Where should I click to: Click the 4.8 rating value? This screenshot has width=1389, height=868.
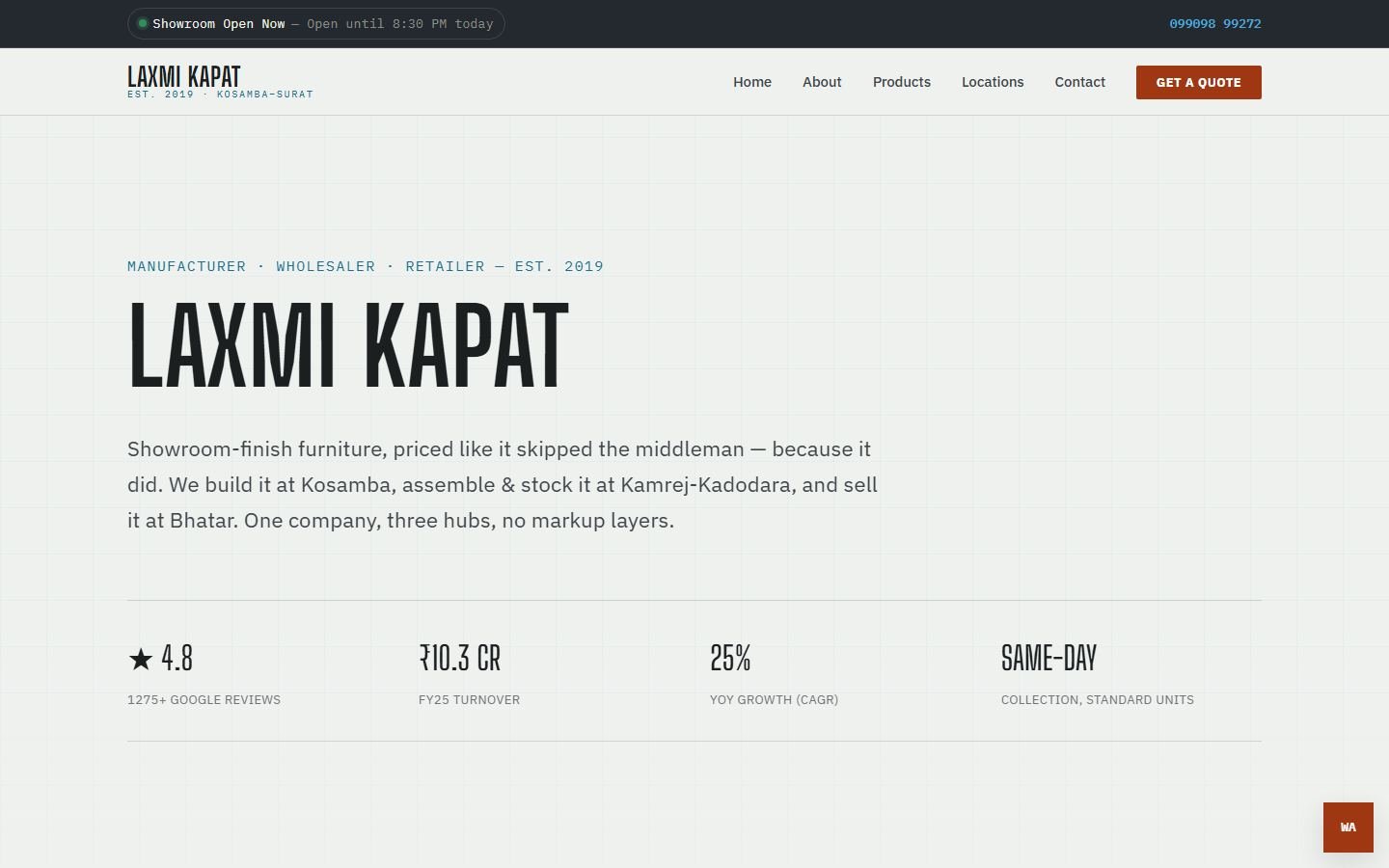[177, 659]
